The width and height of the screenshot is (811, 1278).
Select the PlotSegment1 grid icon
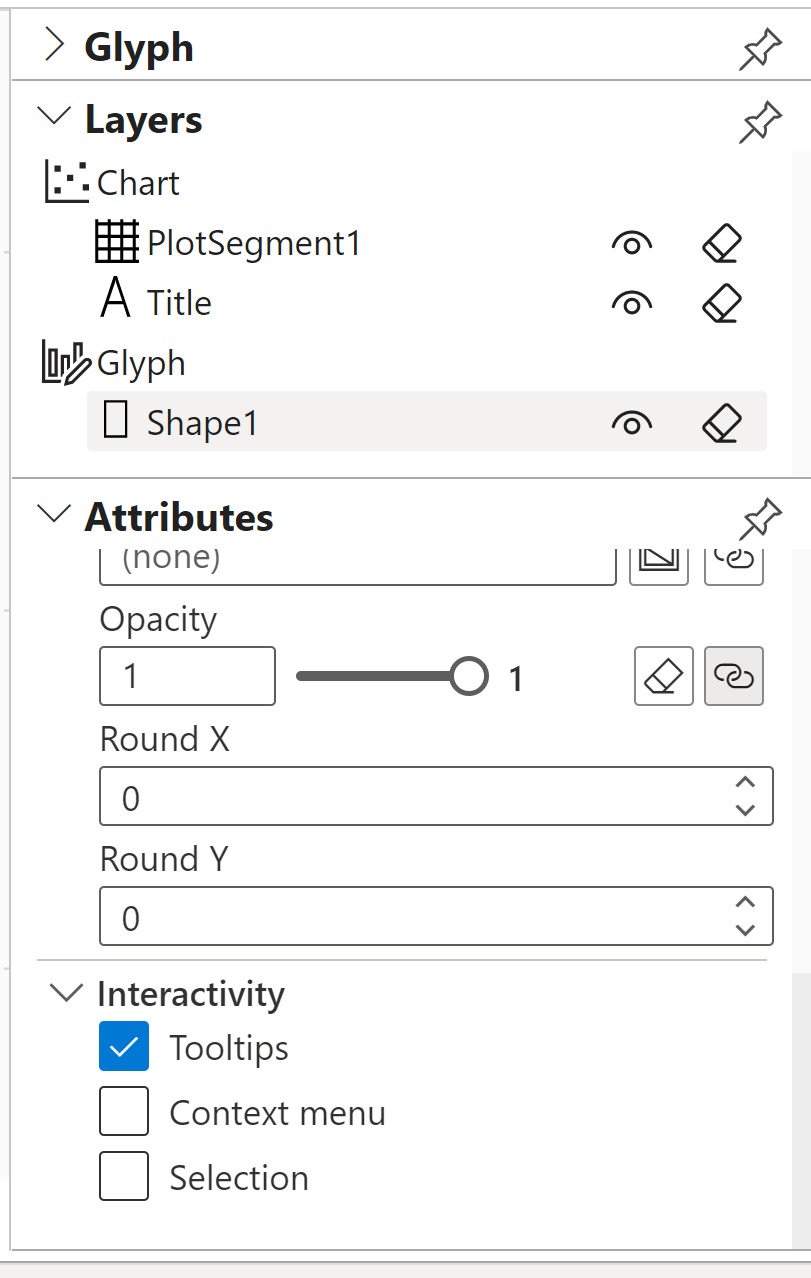pyautogui.click(x=116, y=242)
